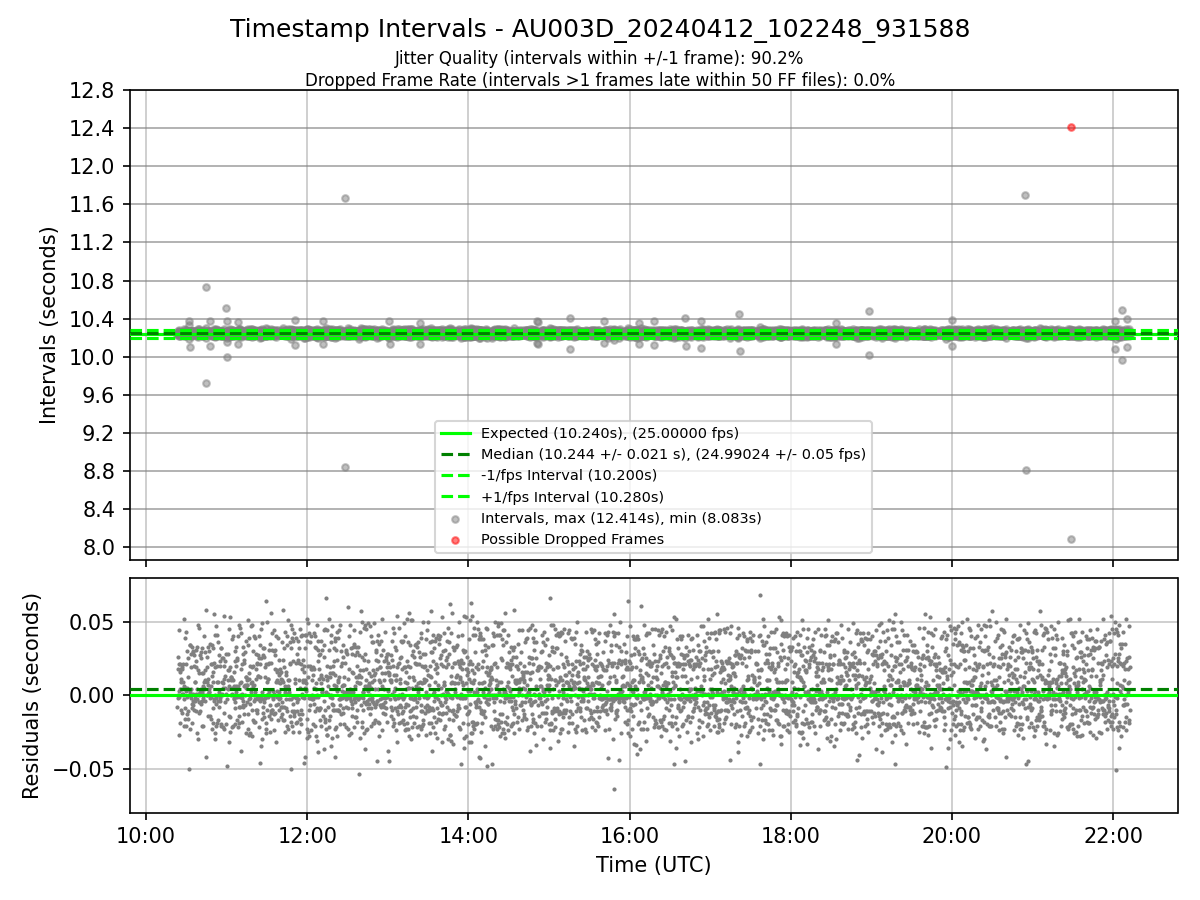The image size is (1200, 900).
Task: Click the gray point near 10.7 around 10:45
Action: coord(206,287)
